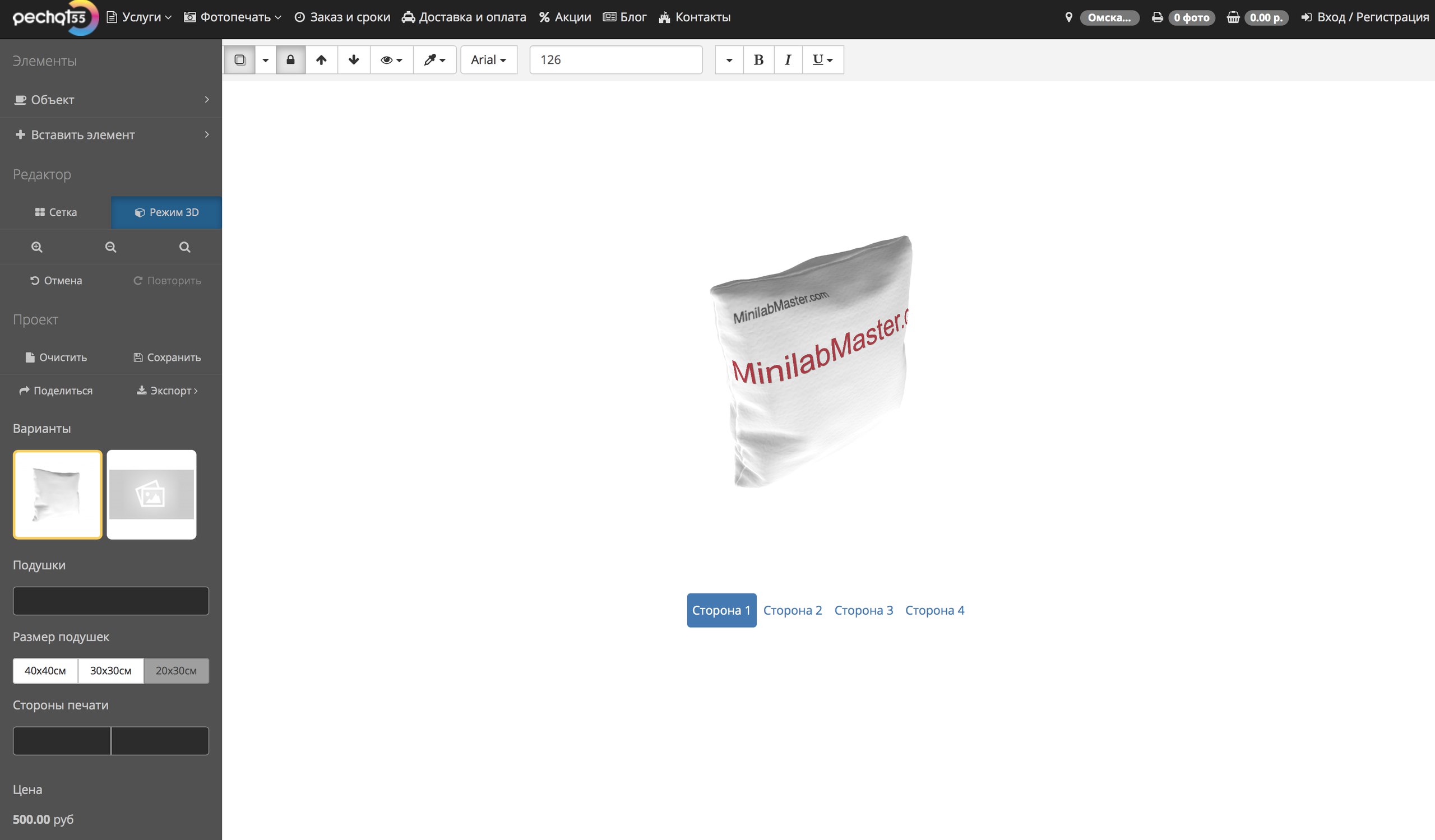Open the Блог page
1435x840 pixels.
click(624, 17)
